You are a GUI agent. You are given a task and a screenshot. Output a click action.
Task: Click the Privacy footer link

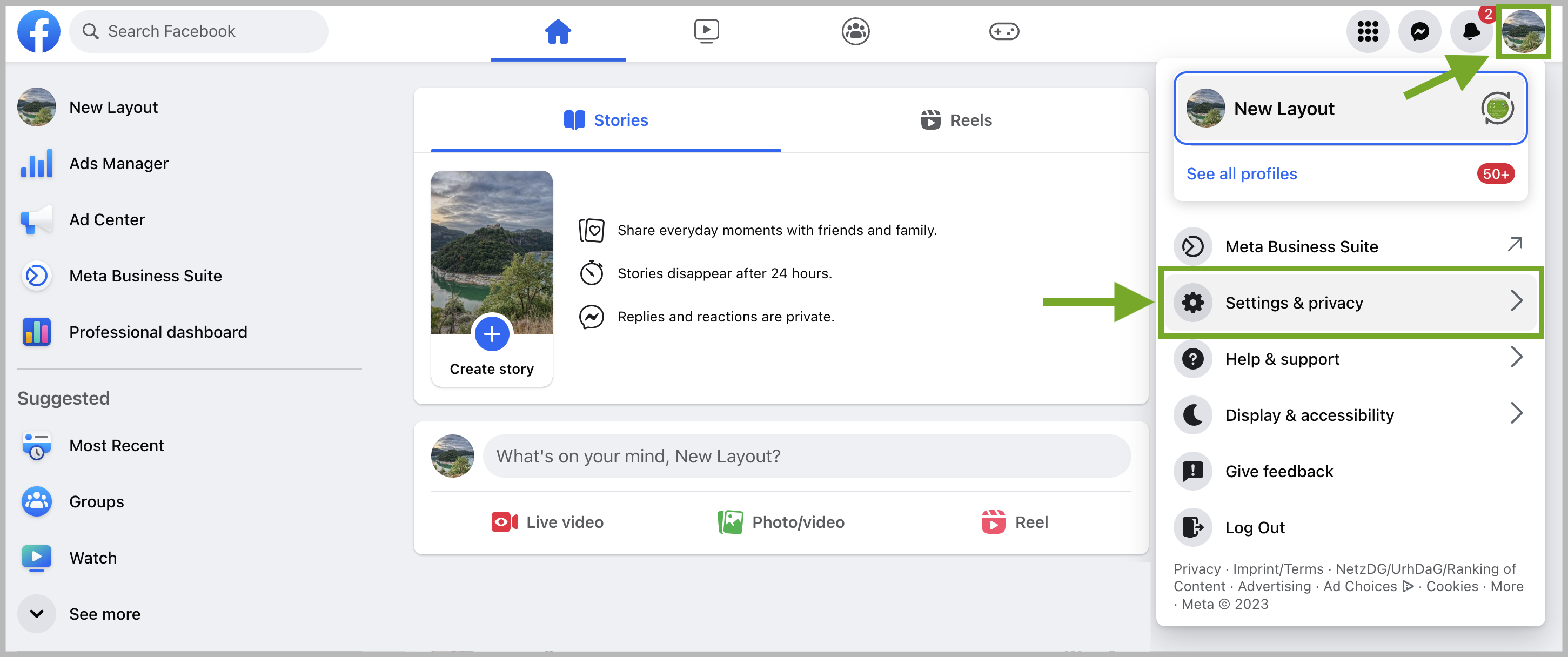point(1196,569)
